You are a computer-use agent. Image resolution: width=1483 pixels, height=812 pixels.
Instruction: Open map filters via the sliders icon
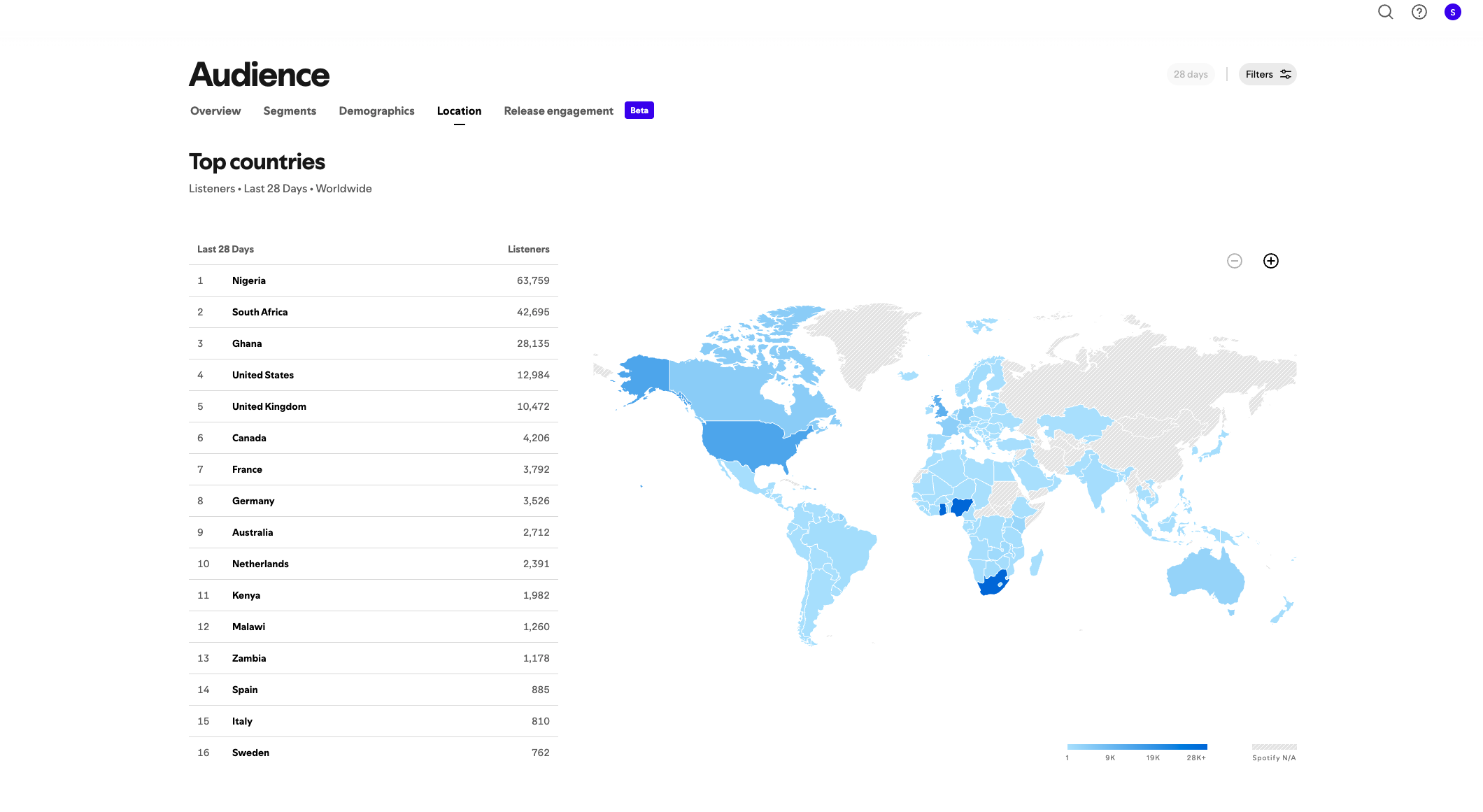point(1286,73)
